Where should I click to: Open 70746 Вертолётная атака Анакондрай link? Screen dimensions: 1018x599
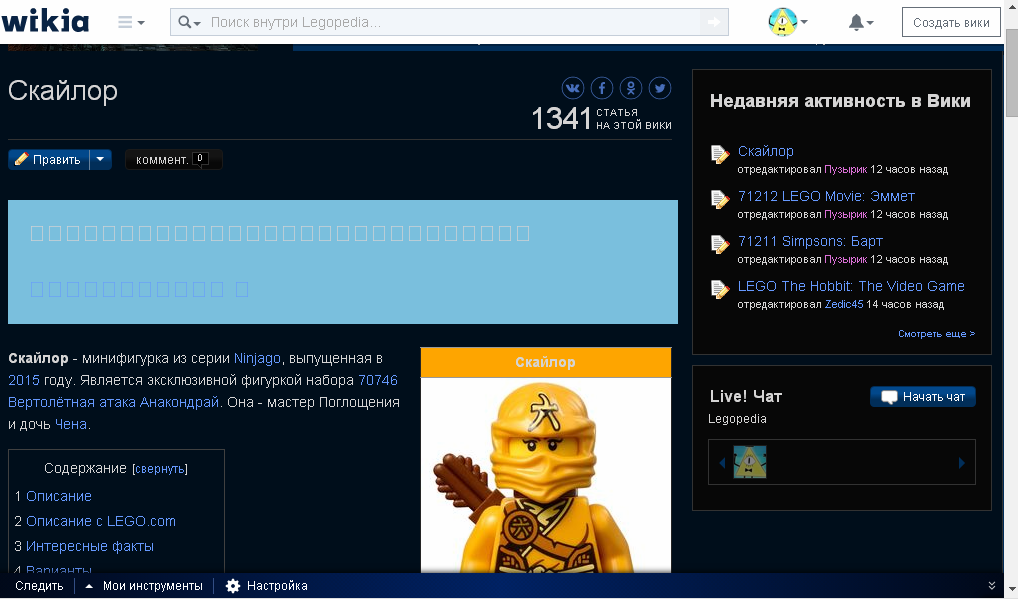(203, 391)
